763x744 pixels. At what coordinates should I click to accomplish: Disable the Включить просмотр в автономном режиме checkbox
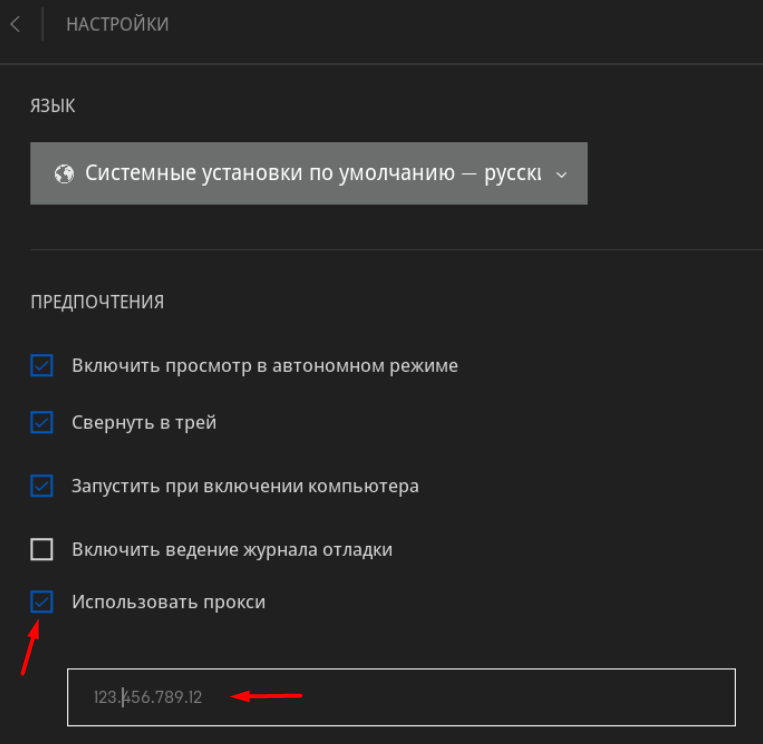point(42,365)
